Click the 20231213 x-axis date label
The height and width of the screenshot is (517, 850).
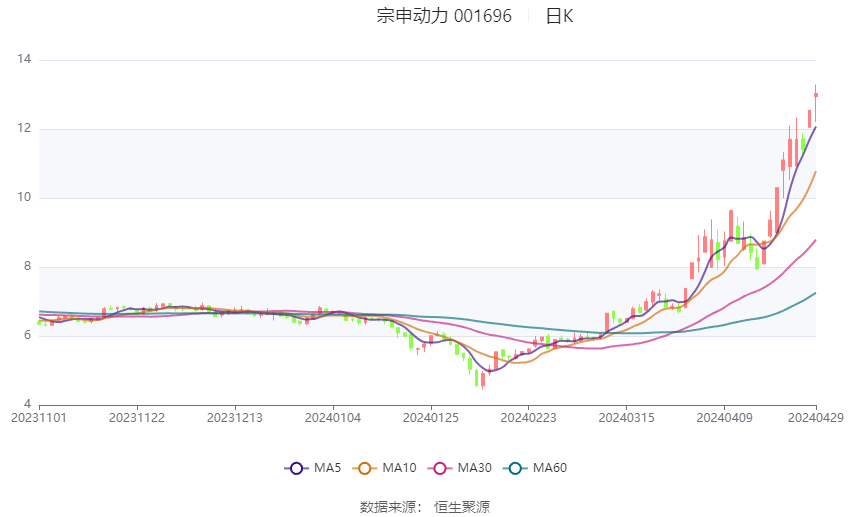(235, 418)
